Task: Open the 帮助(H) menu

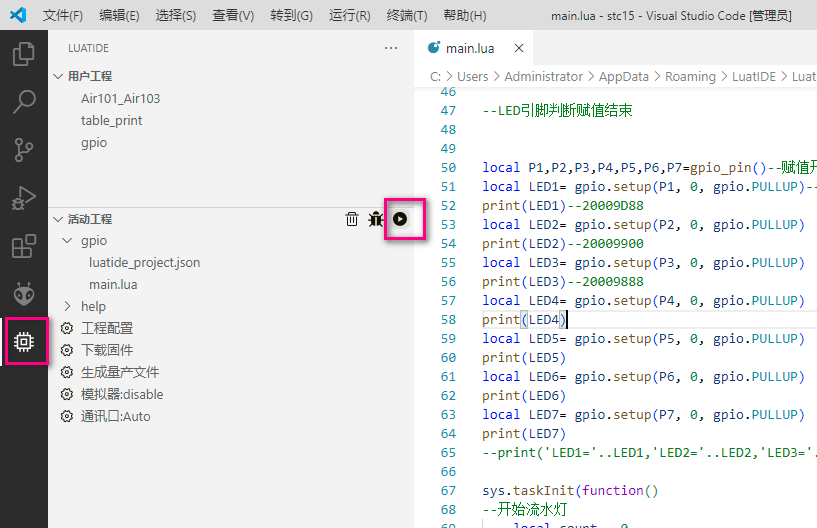Action: coord(465,16)
